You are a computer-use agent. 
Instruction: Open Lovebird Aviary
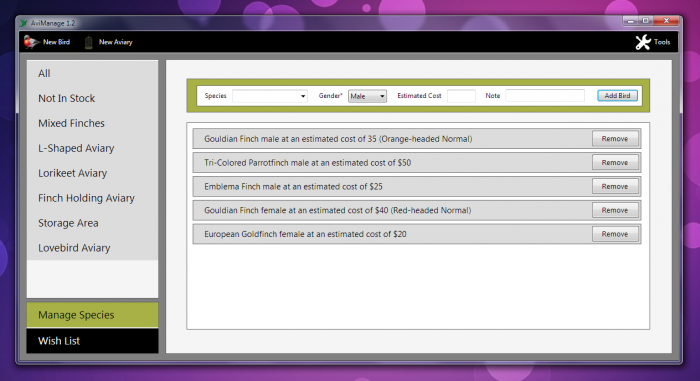(x=92, y=248)
